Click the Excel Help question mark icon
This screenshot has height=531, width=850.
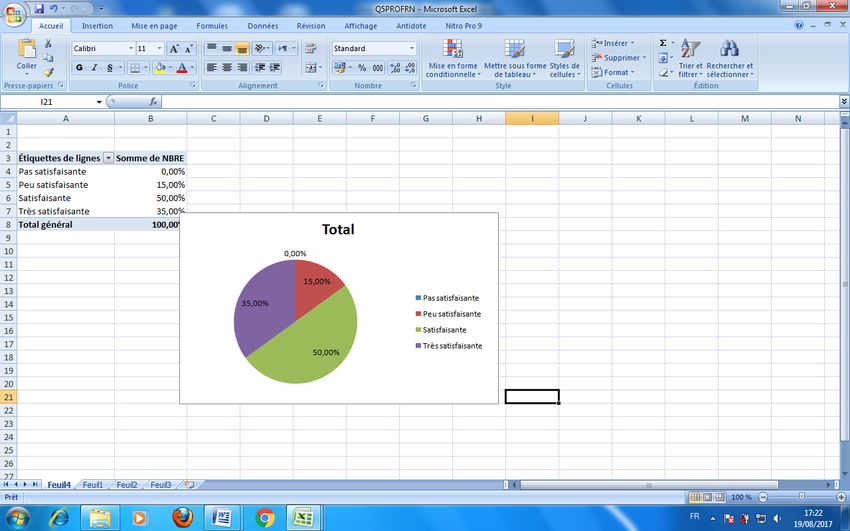[799, 25]
